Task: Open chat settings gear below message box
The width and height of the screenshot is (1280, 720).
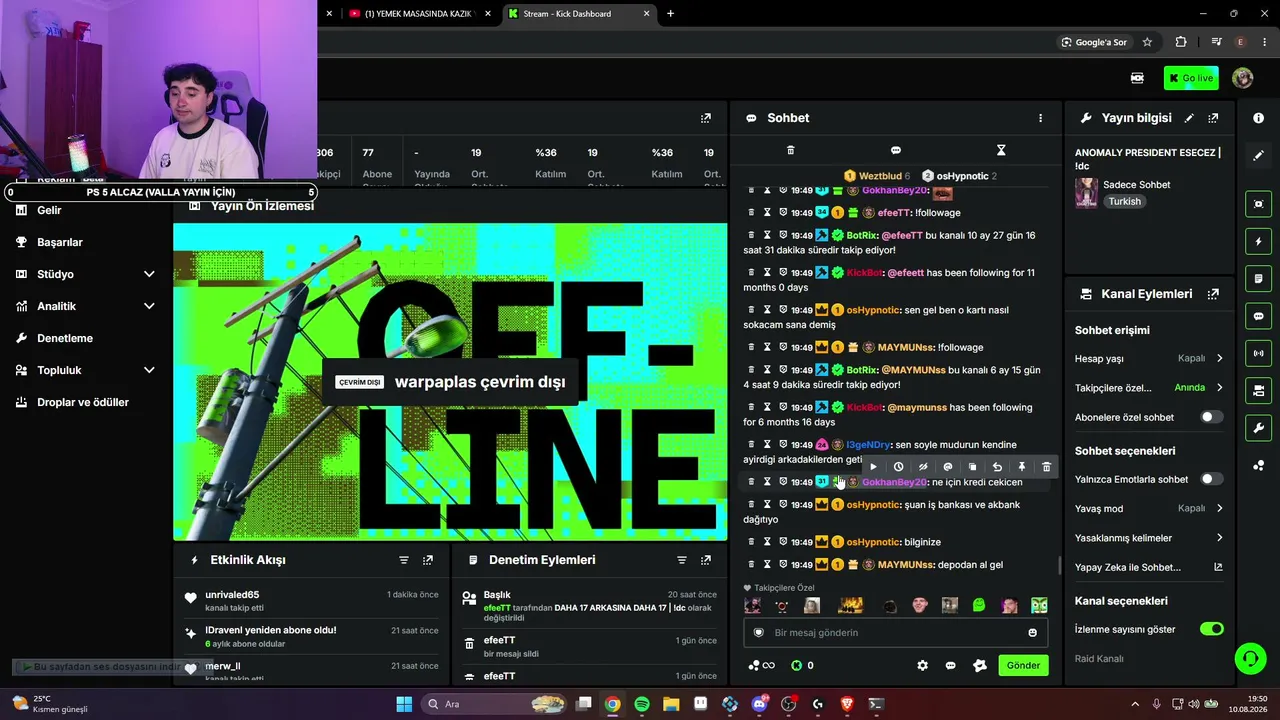Action: pos(922,665)
